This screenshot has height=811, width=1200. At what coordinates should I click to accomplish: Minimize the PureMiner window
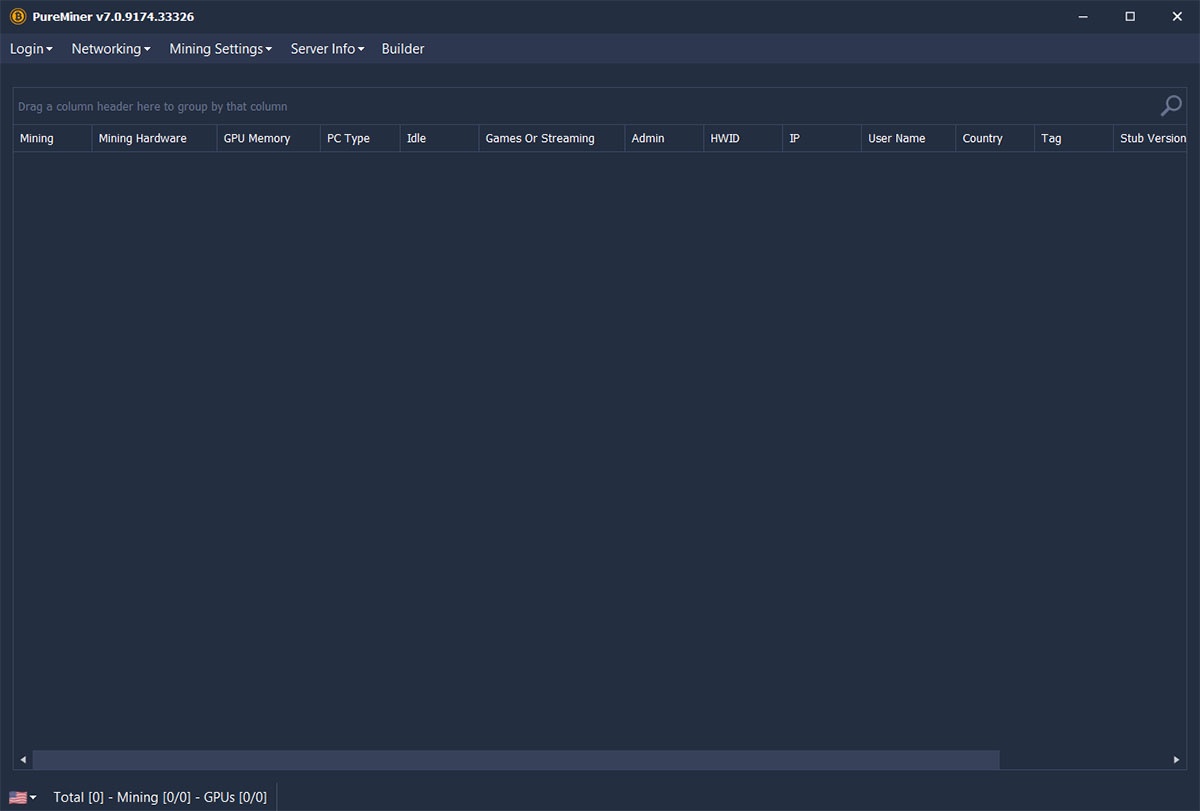1084,17
